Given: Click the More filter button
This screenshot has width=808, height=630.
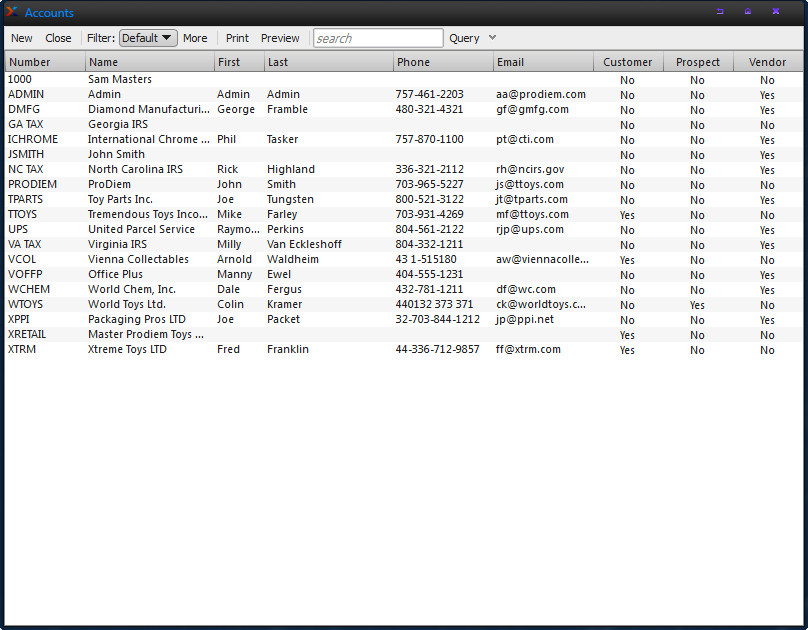Looking at the screenshot, I should pos(195,38).
